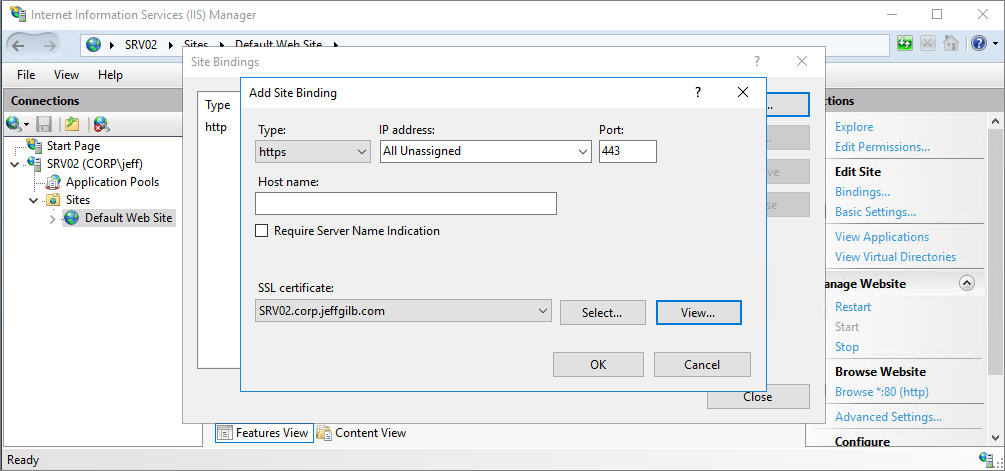
Task: Click the Features View icon
Action: coord(224,433)
